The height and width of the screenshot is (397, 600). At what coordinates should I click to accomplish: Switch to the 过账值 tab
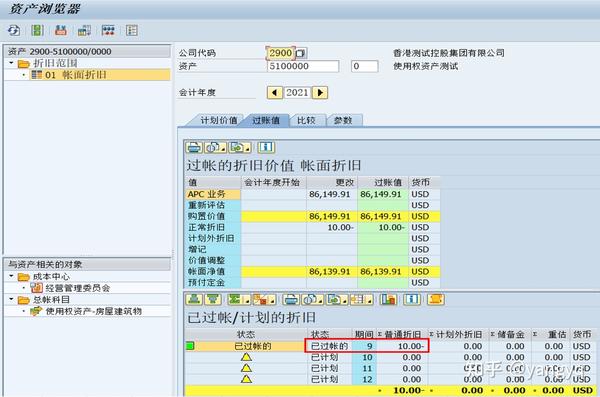(x=266, y=121)
